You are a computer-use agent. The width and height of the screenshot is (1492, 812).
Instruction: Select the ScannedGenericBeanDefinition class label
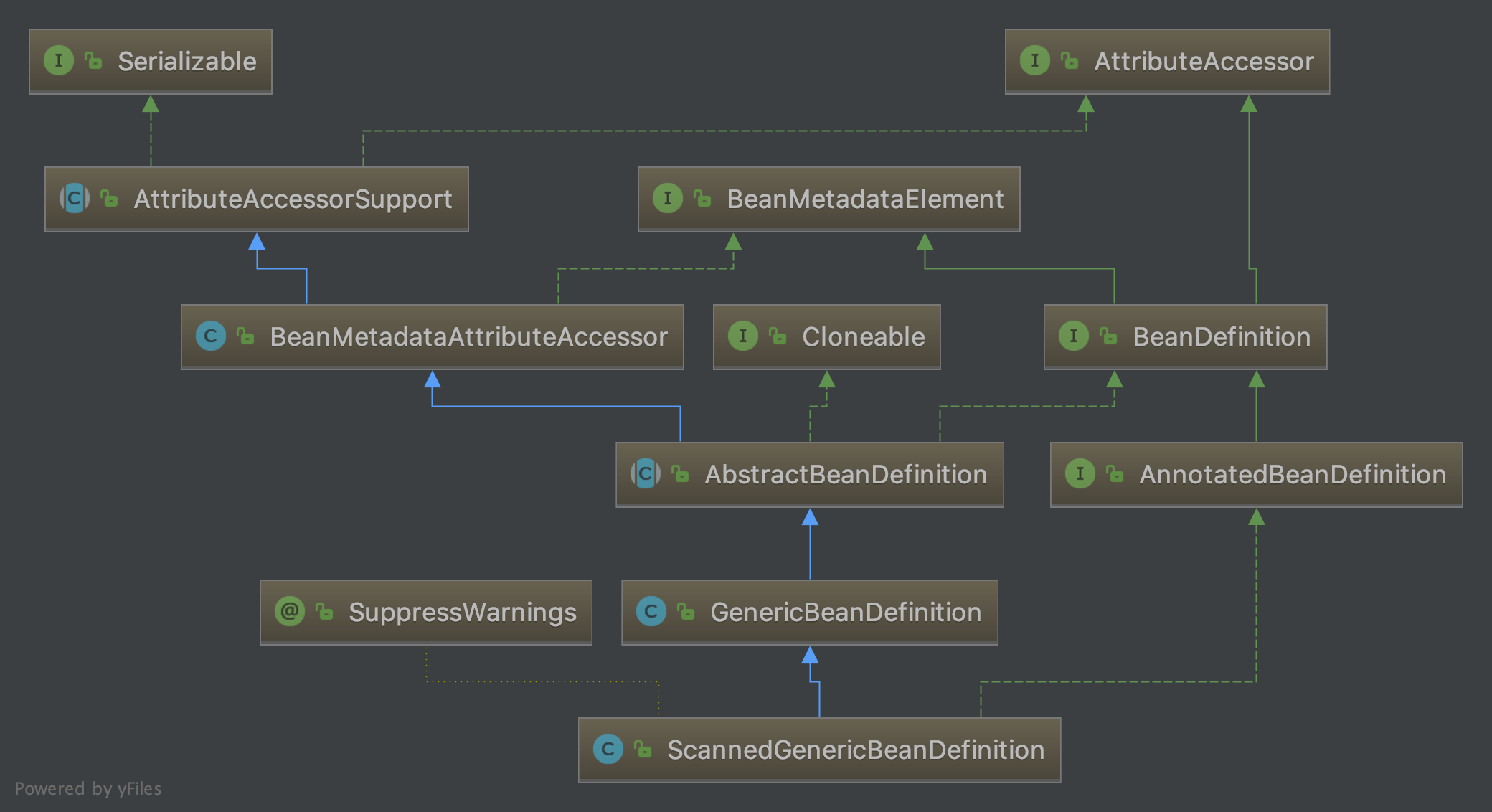click(855, 750)
